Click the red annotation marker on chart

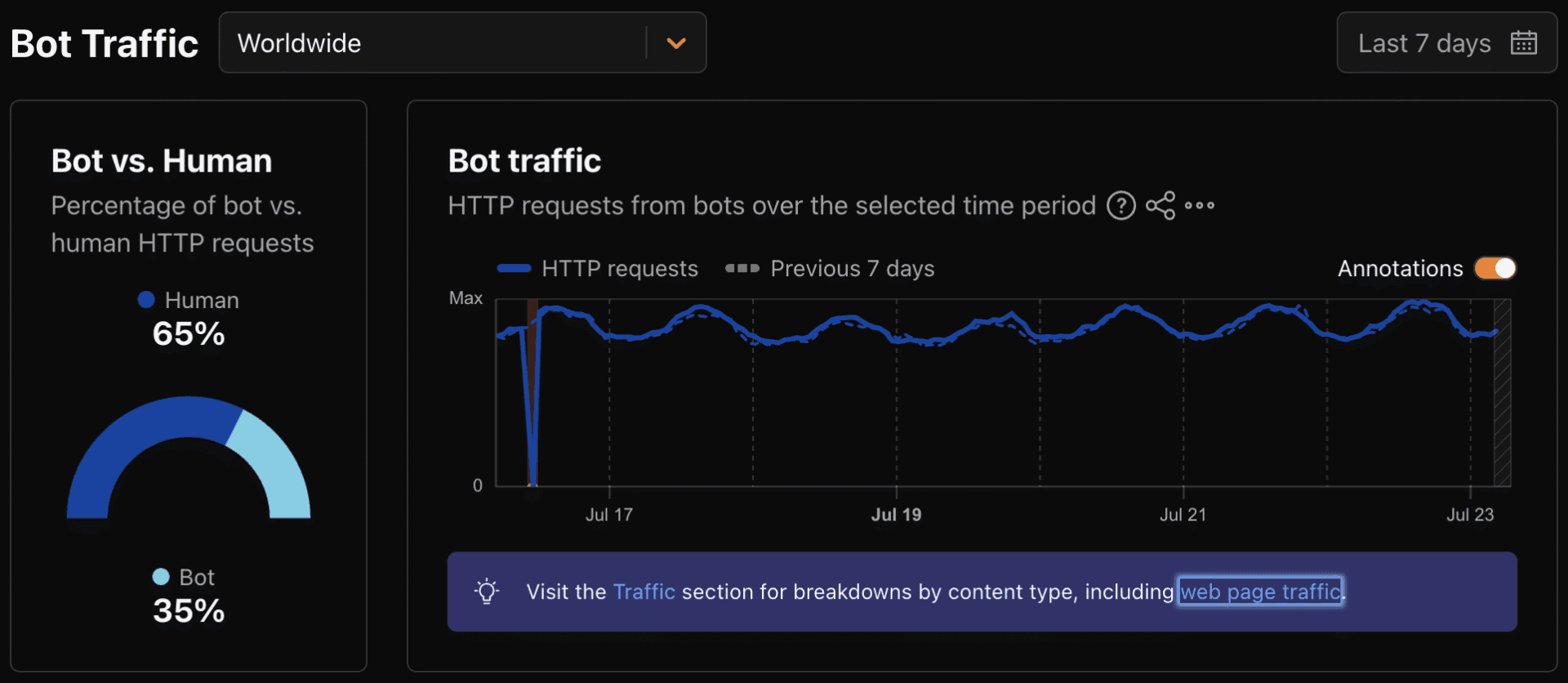pos(532,392)
